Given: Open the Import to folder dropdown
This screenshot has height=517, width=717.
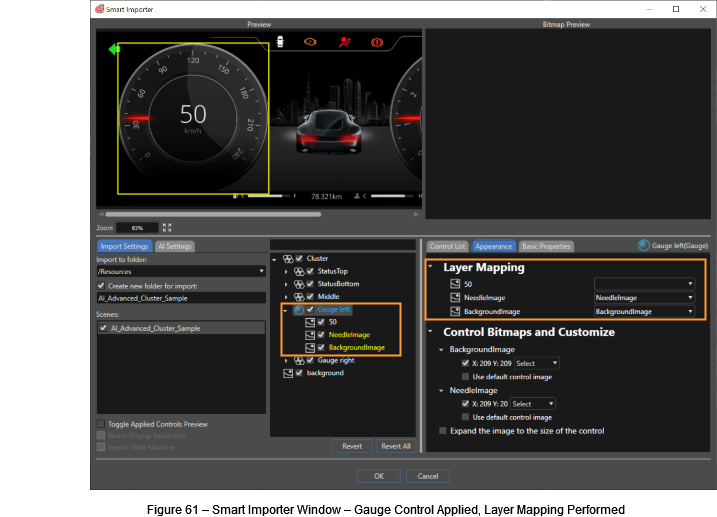Looking at the screenshot, I should pyautogui.click(x=181, y=271).
